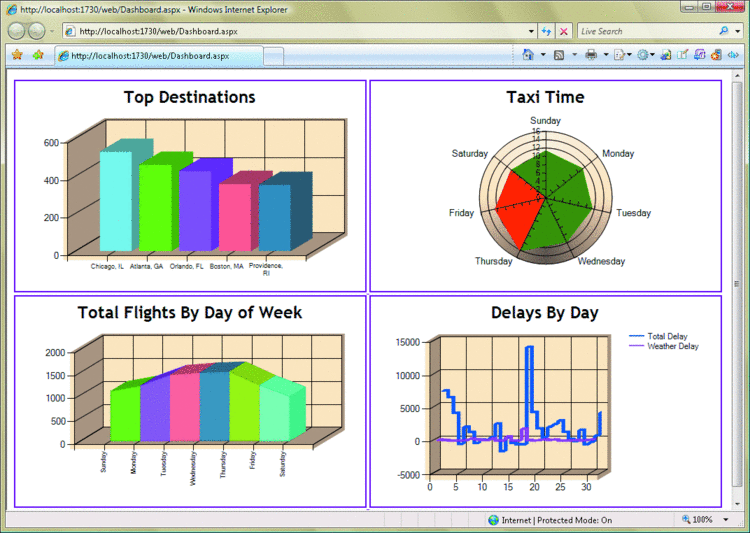Image resolution: width=750 pixels, height=533 pixels.
Task: Expand the zoom level dropdown arrow
Action: coord(726,520)
